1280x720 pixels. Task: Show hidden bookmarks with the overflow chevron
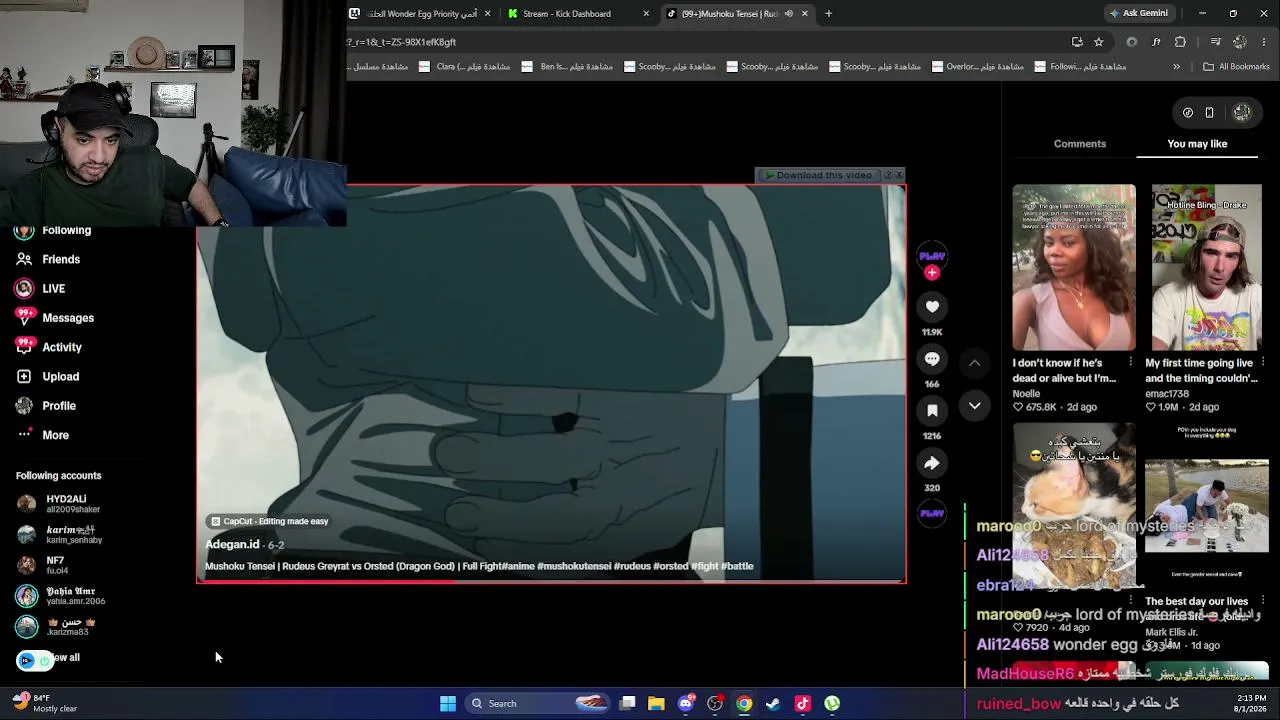[1176, 67]
